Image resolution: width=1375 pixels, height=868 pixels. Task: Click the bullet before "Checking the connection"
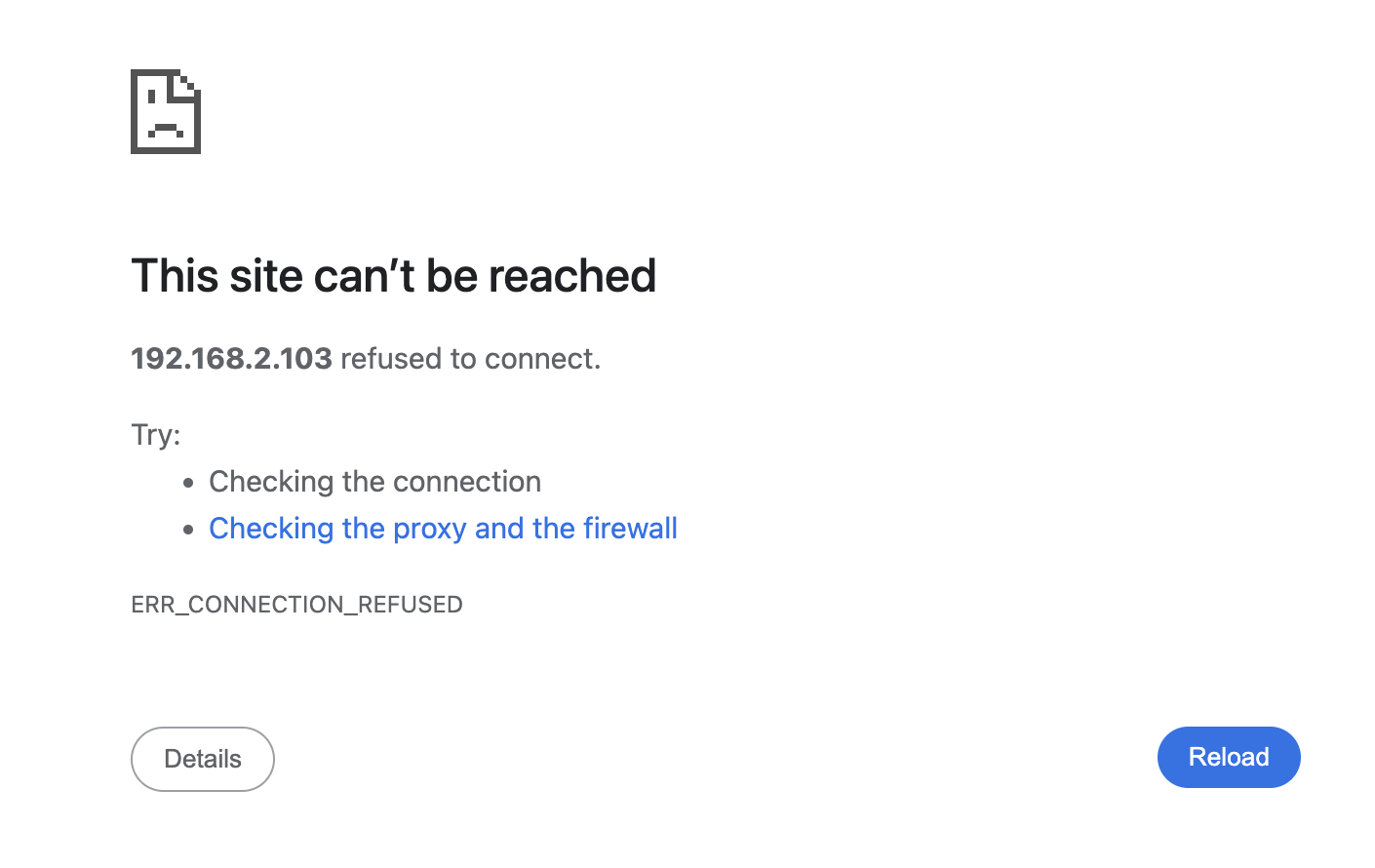click(x=188, y=483)
